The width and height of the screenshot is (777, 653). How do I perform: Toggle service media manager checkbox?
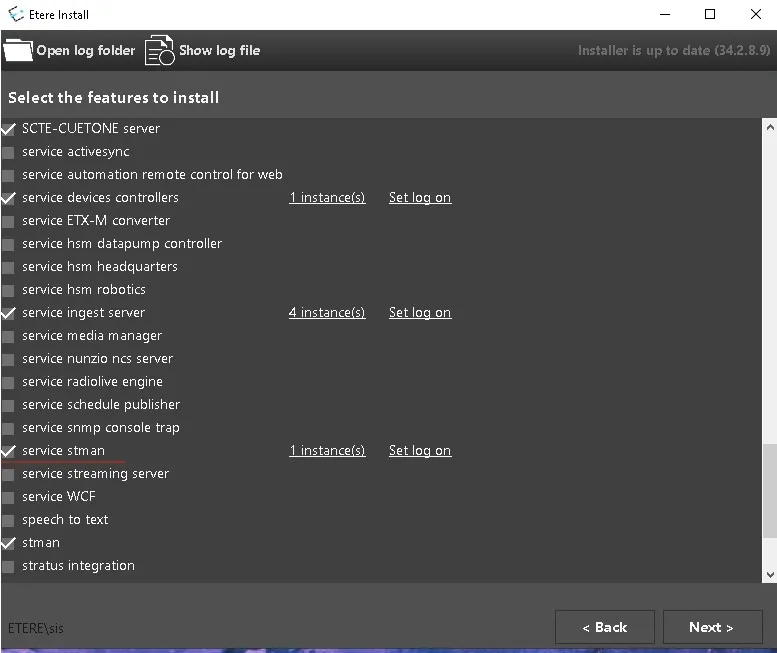[9, 336]
